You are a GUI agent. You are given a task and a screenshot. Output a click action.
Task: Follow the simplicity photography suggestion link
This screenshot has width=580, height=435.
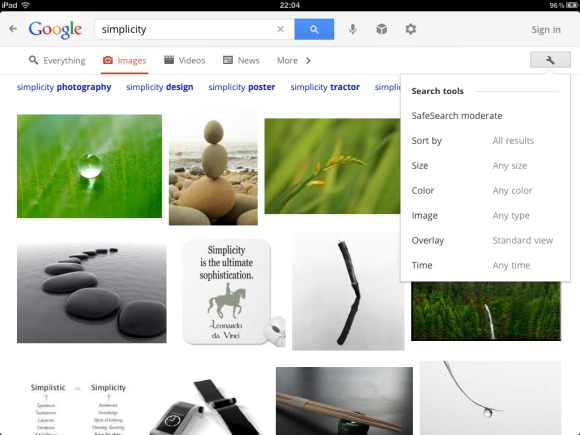point(64,87)
